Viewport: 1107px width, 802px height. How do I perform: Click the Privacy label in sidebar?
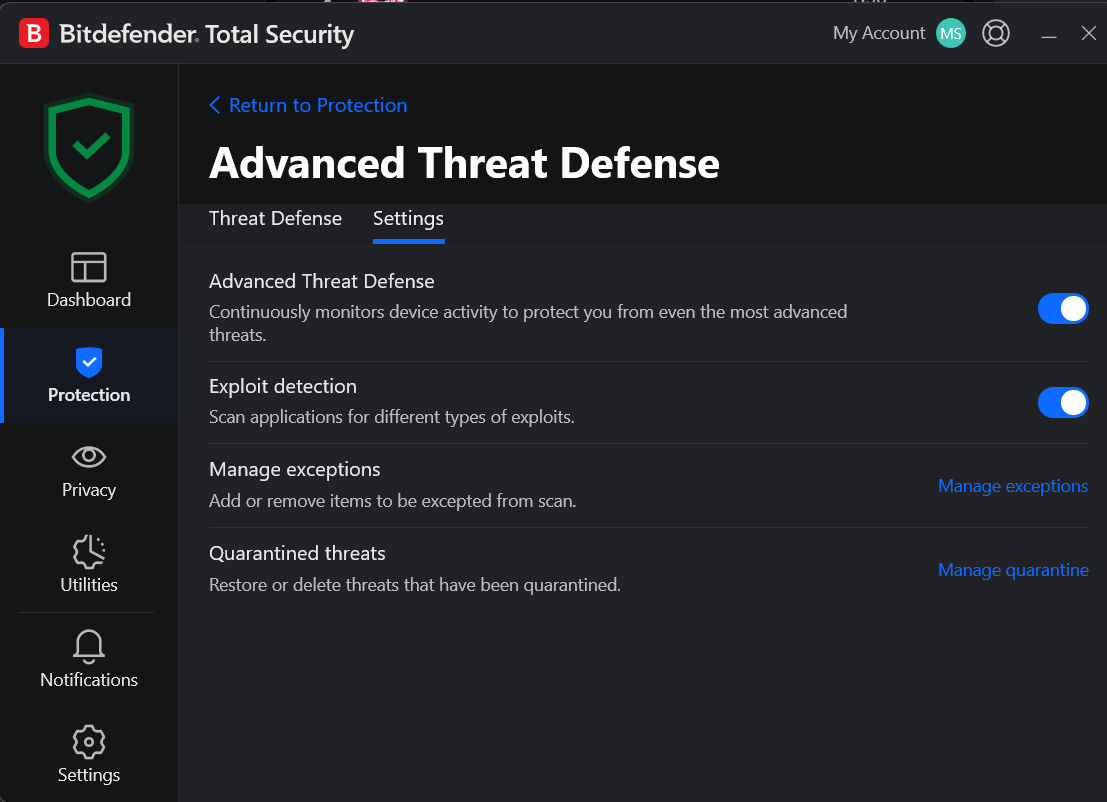[x=89, y=490]
